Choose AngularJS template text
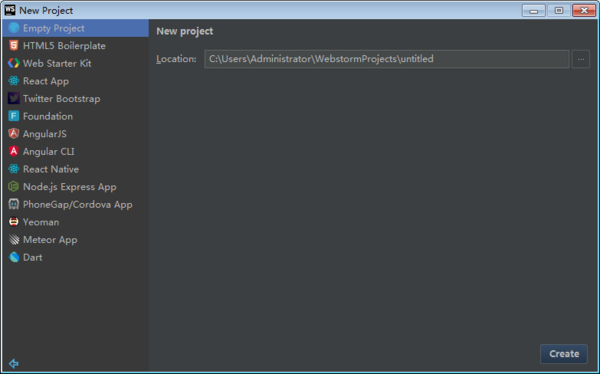 (x=45, y=134)
